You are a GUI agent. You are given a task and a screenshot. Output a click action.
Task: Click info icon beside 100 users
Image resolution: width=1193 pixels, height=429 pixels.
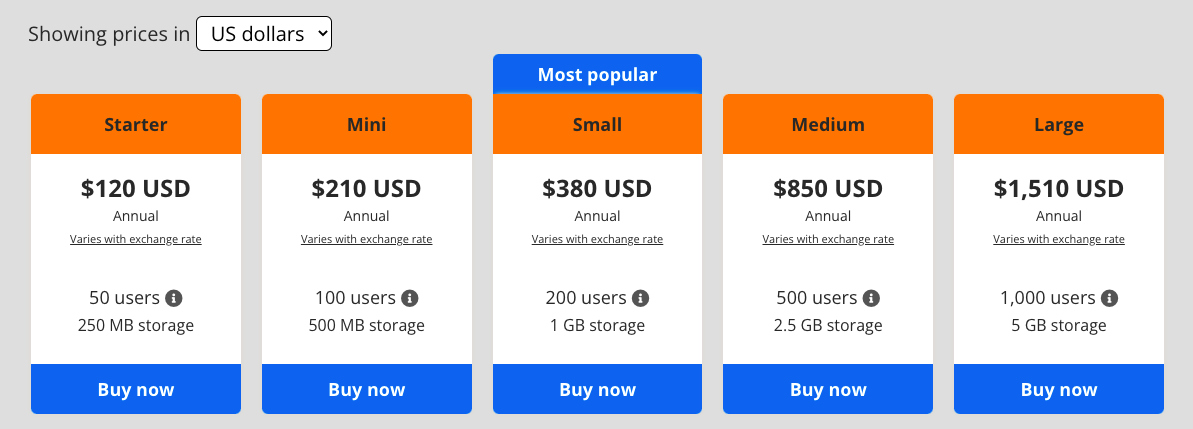pyautogui.click(x=409, y=298)
